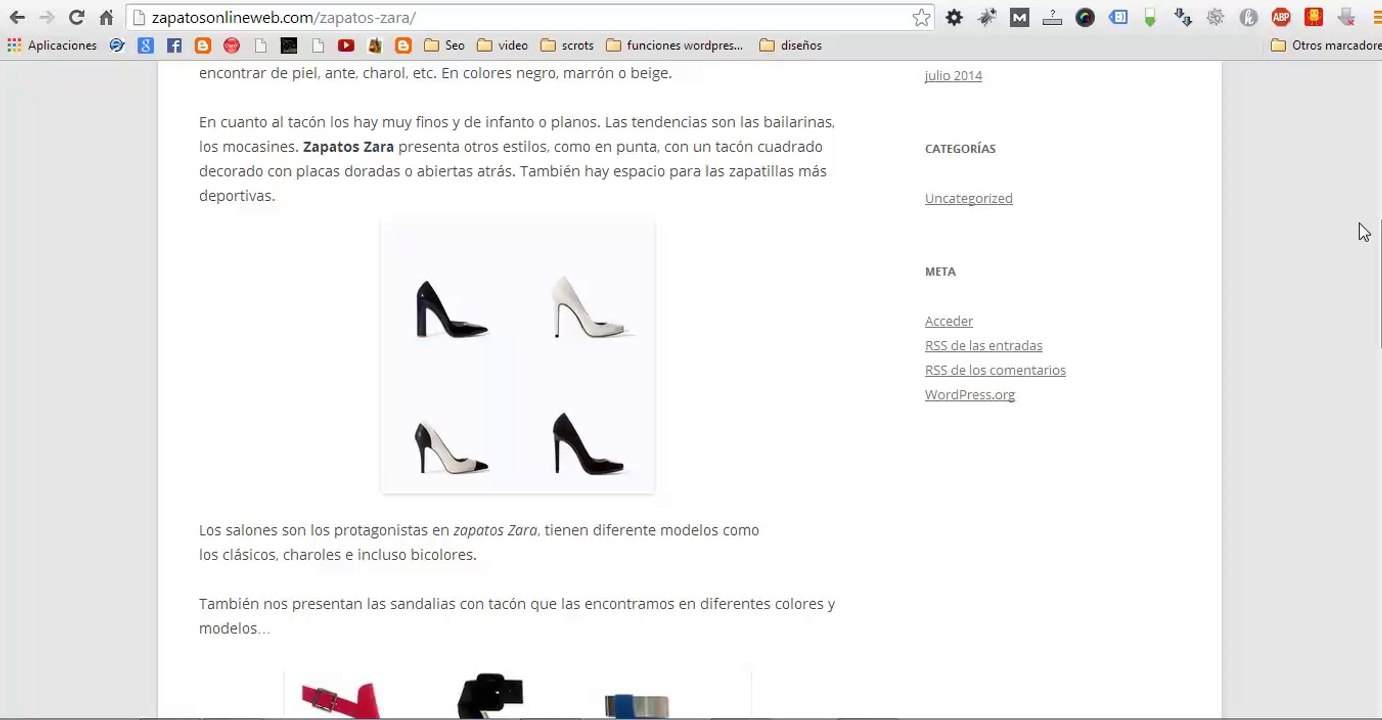Click the browser forward arrow

(46, 17)
